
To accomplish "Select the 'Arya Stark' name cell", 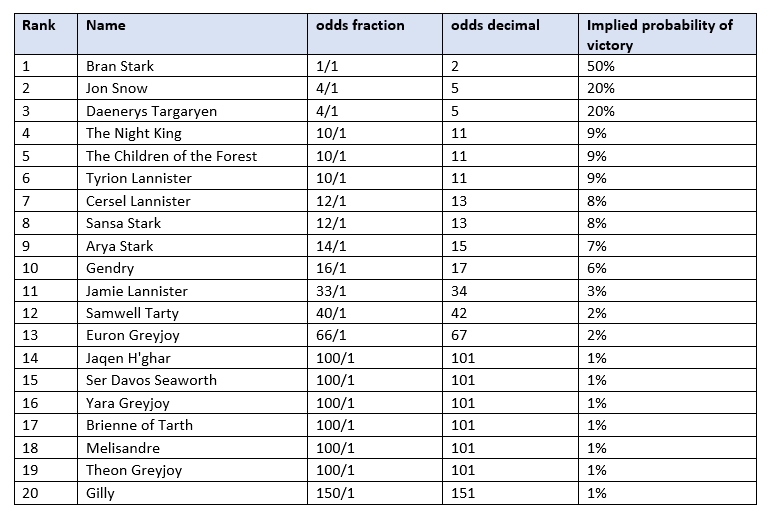I will point(120,246).
